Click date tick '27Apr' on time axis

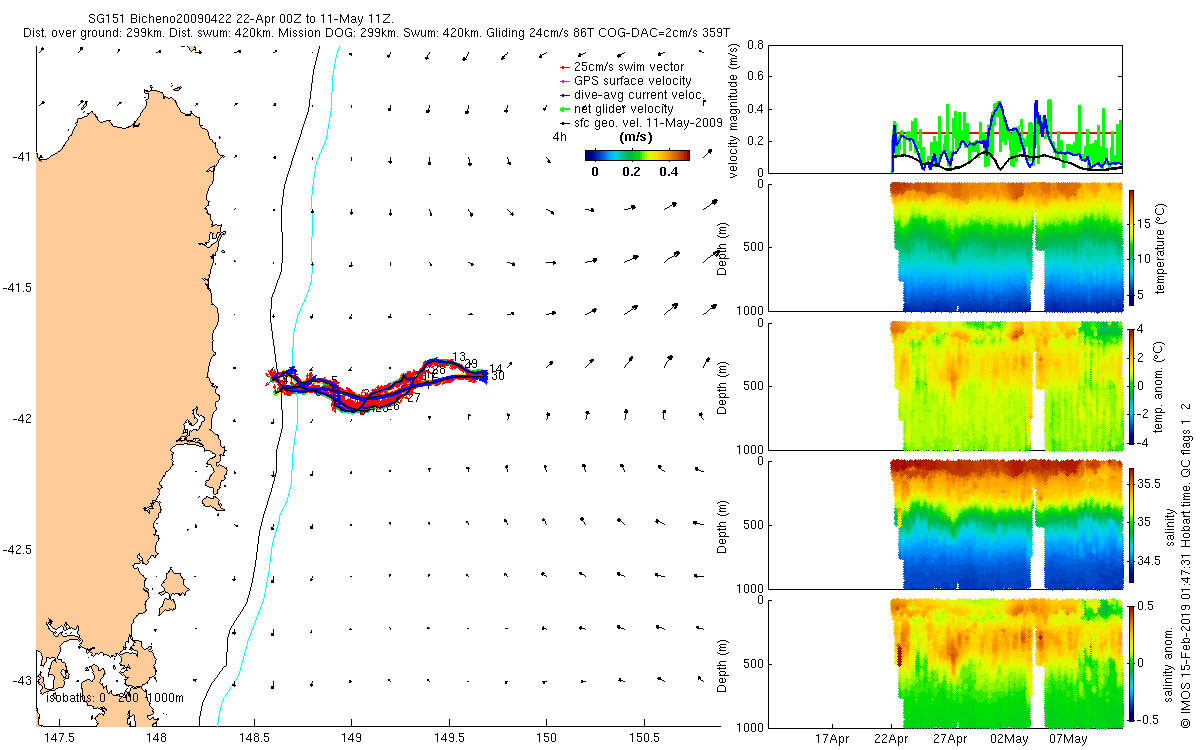[x=950, y=740]
